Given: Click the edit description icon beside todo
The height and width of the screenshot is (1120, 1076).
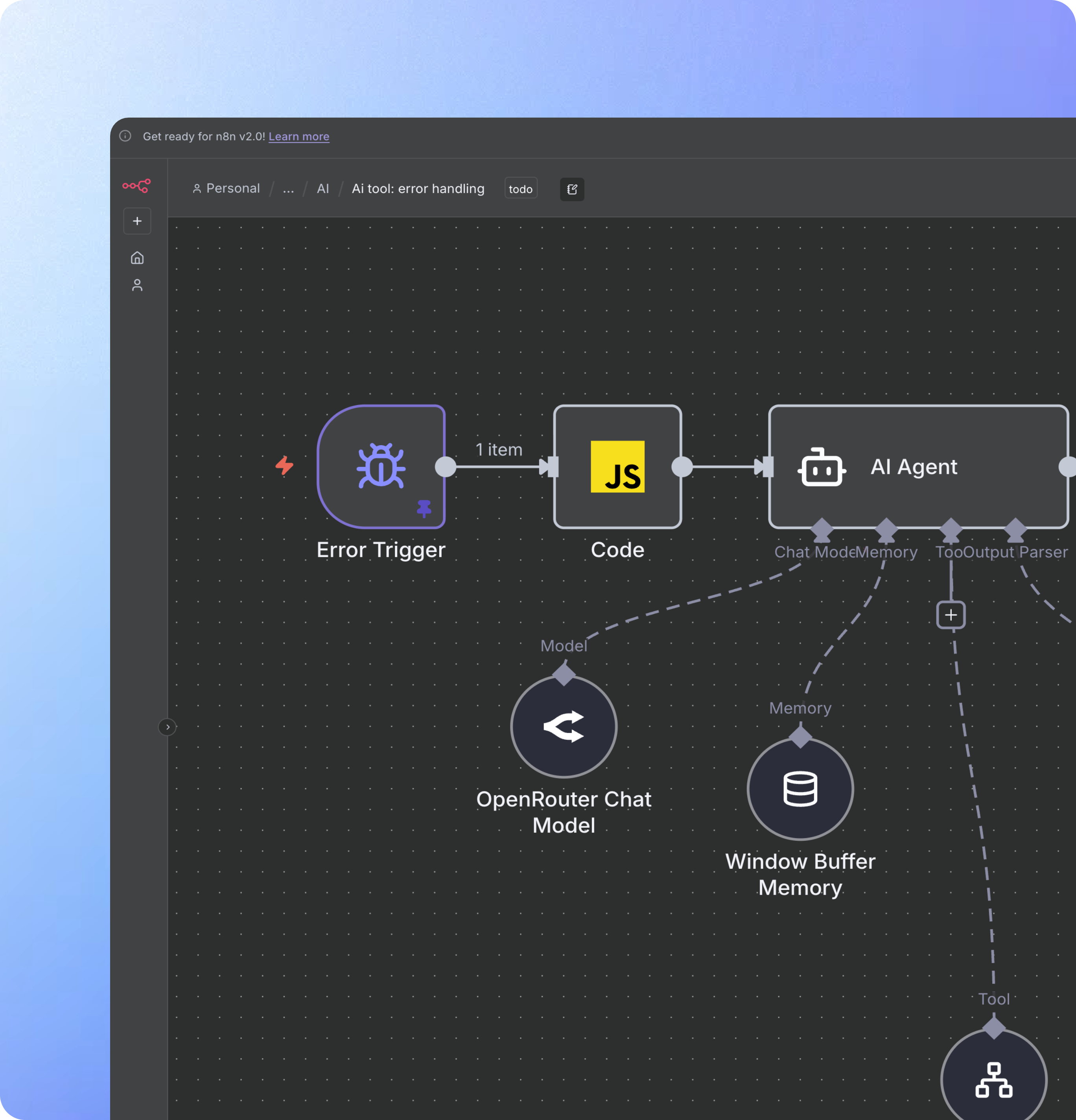Looking at the screenshot, I should point(572,189).
